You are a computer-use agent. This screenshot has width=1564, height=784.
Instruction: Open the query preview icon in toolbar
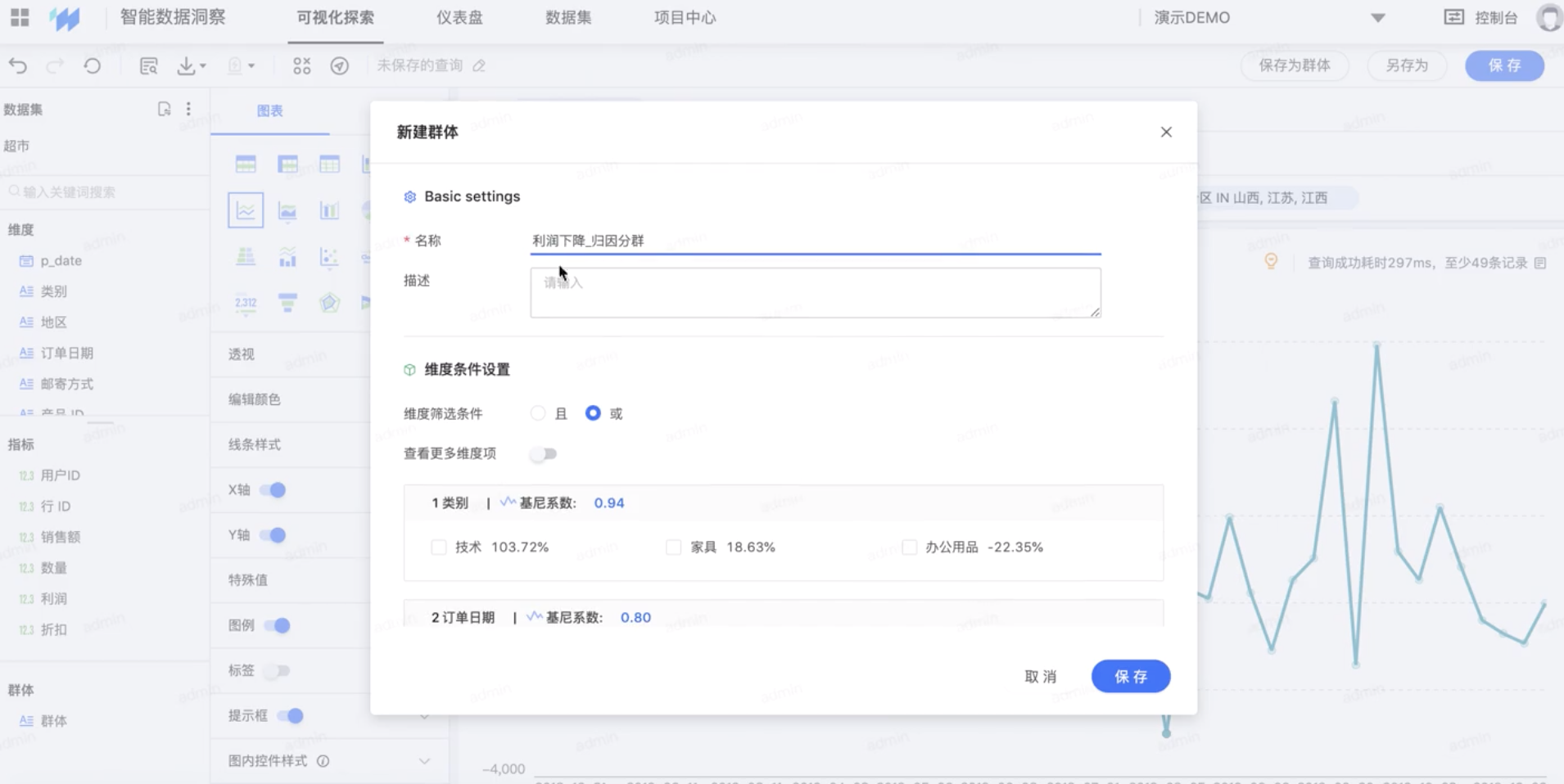[148, 66]
